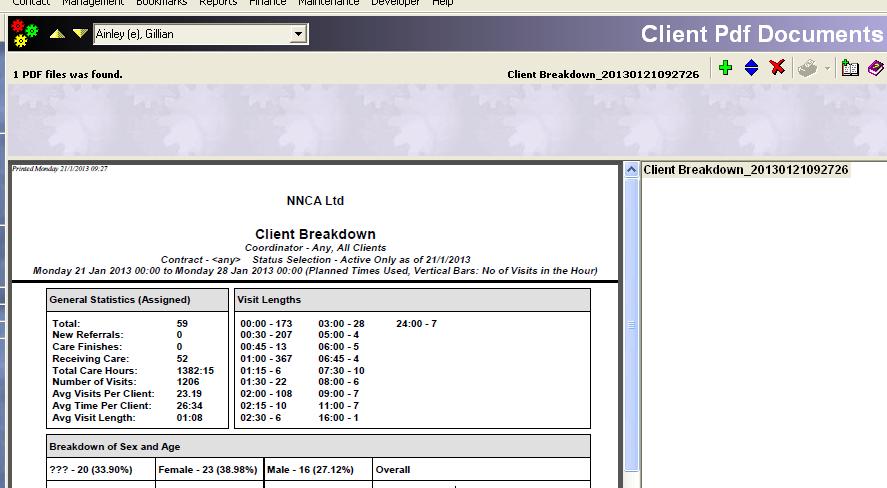Click the colored gears icon

tap(24, 33)
